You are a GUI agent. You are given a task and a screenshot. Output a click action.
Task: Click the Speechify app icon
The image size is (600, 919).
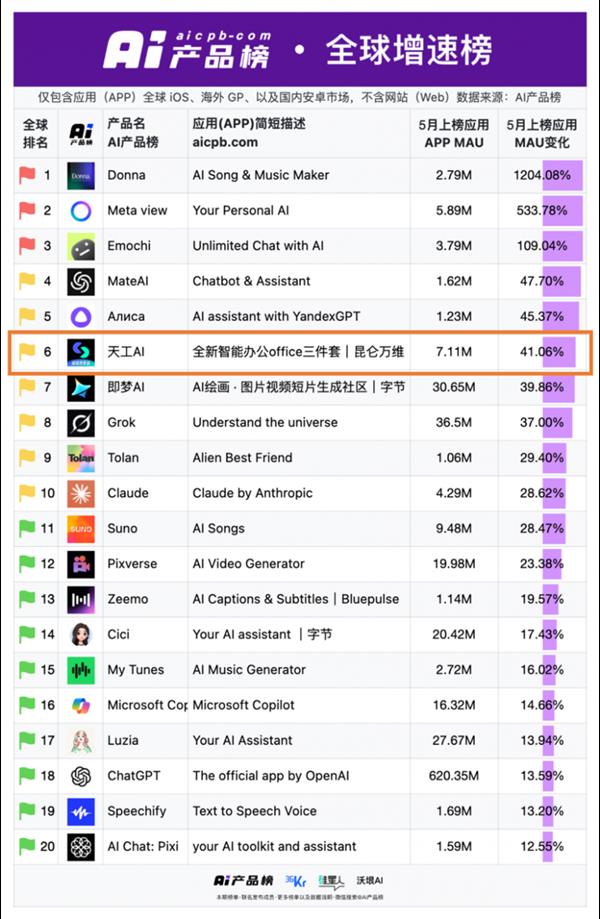pyautogui.click(x=81, y=811)
